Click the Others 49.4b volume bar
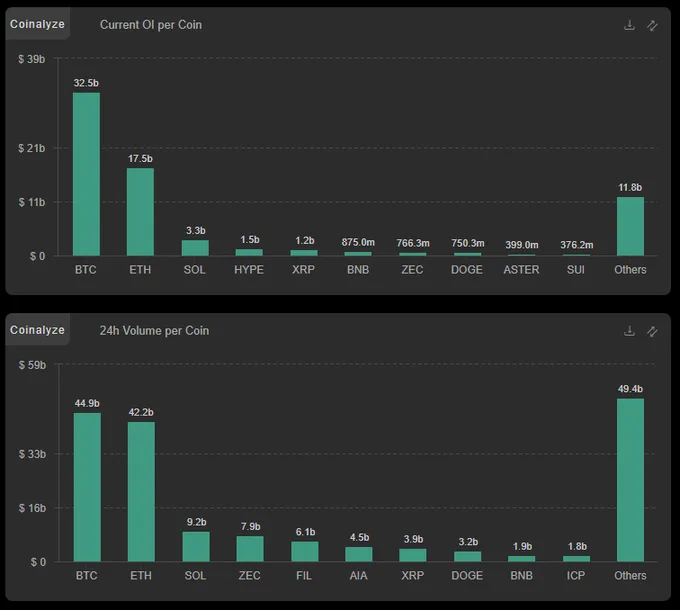The height and width of the screenshot is (610, 680). pyautogui.click(x=630, y=480)
